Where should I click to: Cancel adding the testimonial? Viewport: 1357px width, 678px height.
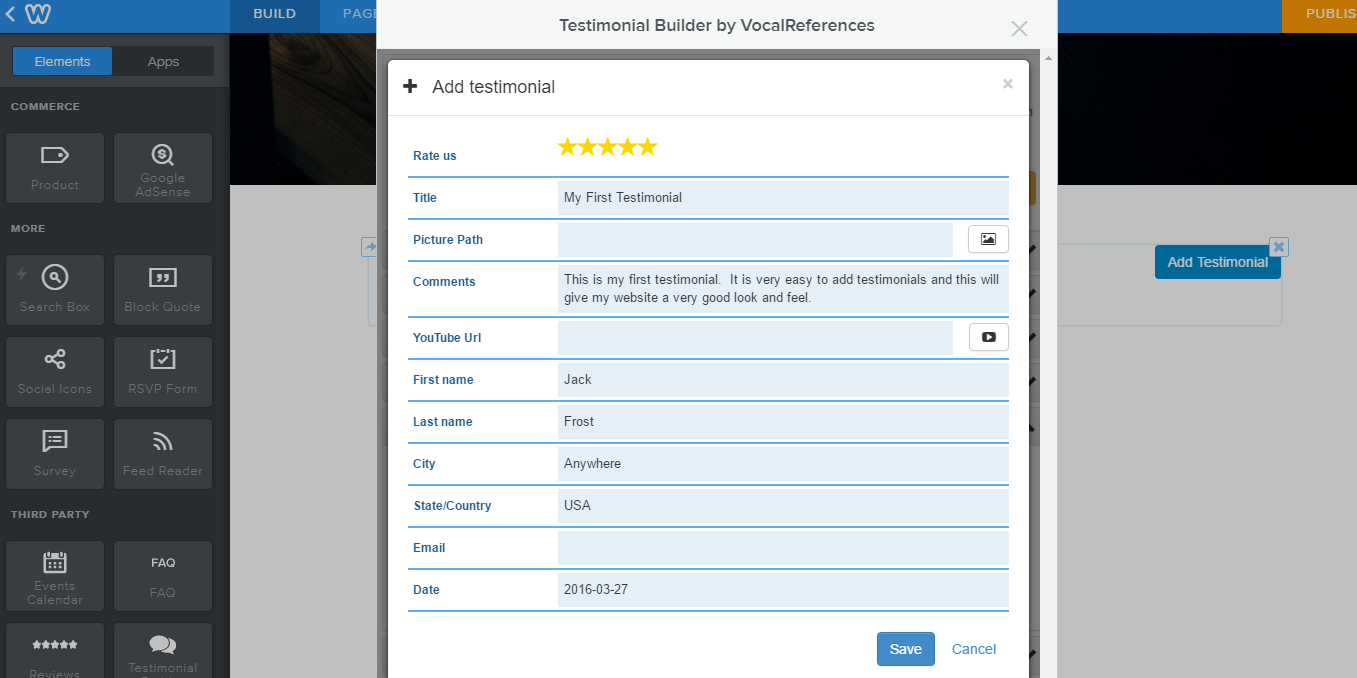[974, 649]
